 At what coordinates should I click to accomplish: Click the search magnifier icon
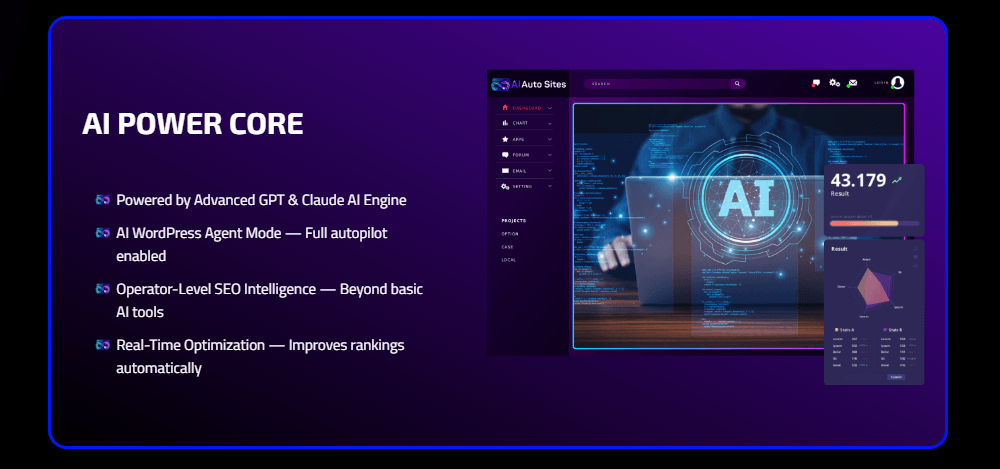pos(737,84)
